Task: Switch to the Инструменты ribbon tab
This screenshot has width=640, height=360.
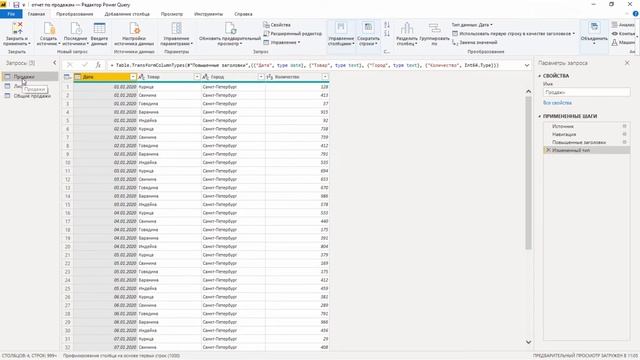Action: point(209,14)
